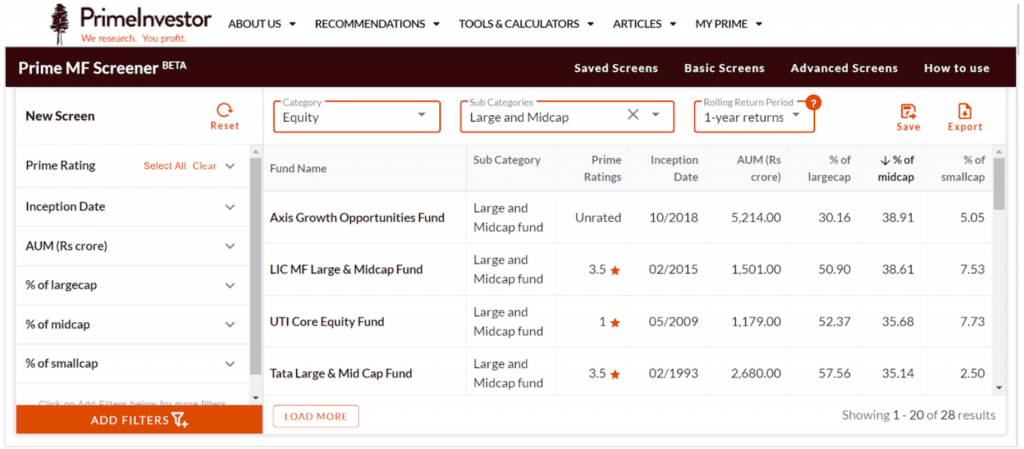Open the Tools & Calculators menu

click(526, 24)
